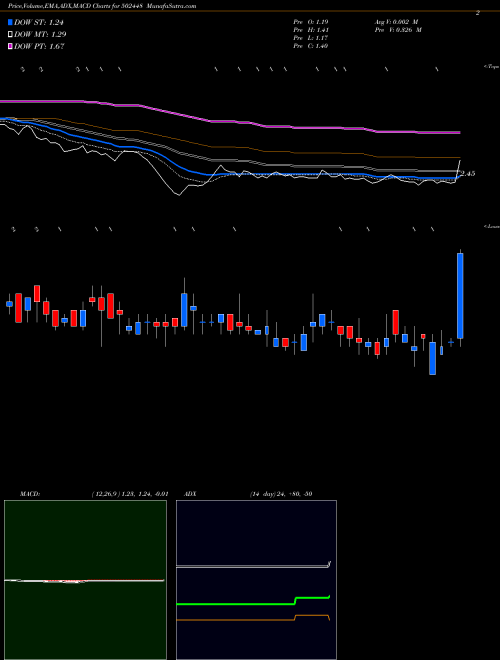The height and width of the screenshot is (660, 500).
Task: Click the blue DOW ST legend swatch
Action: pos(10,22)
